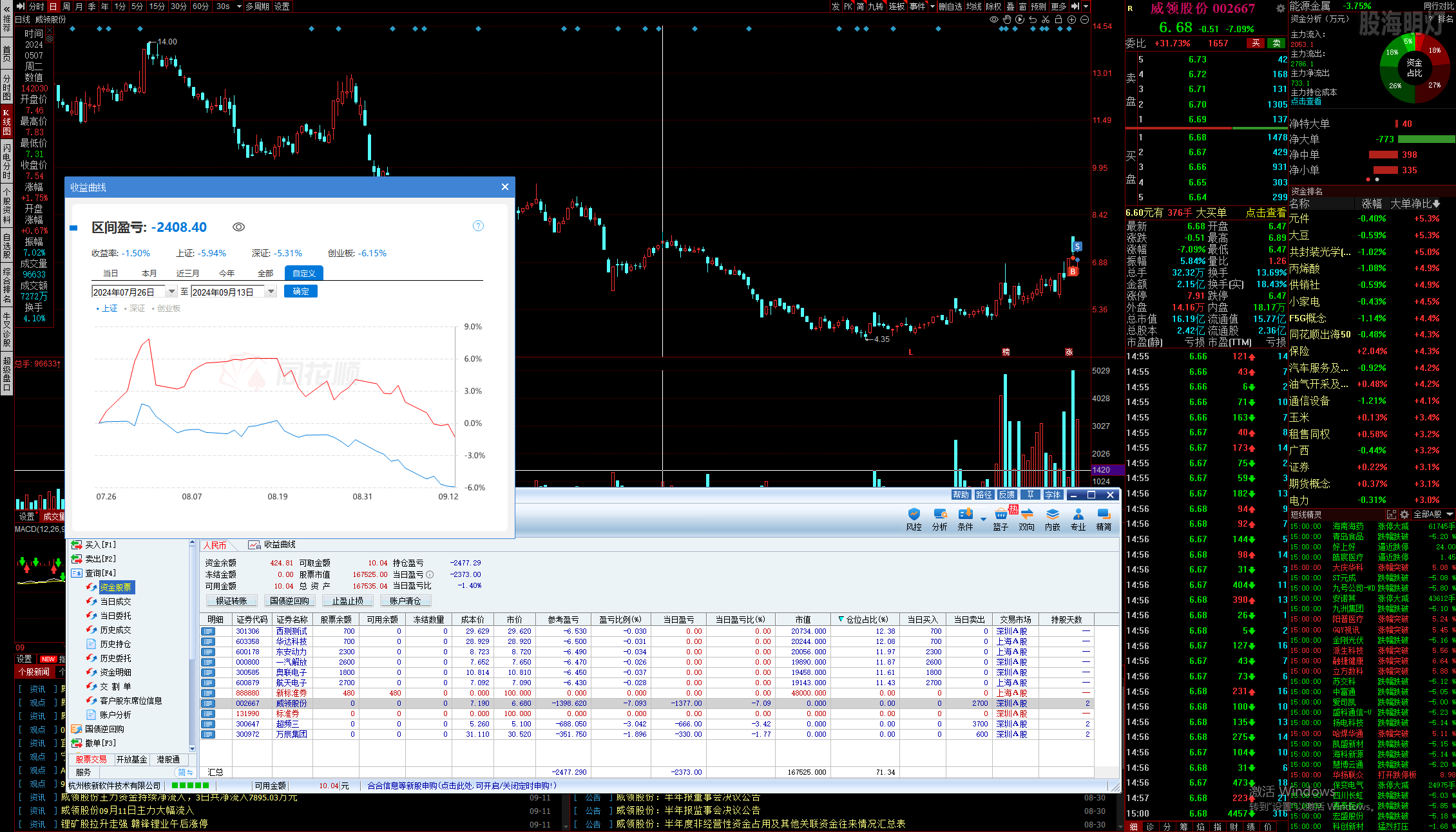Open the dropdown arrow after 30s
Viewport: 1456px width, 832px height.
pos(239,6)
